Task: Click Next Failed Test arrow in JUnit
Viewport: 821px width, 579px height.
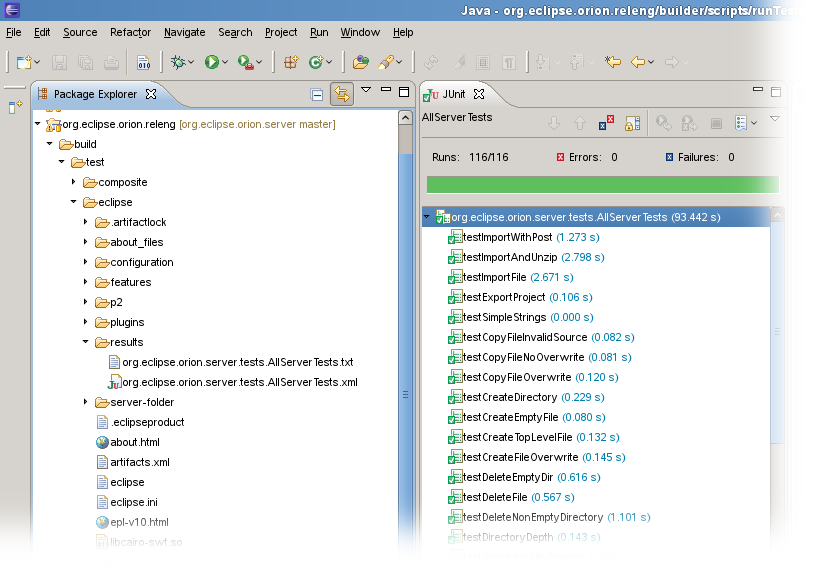Action: [554, 124]
